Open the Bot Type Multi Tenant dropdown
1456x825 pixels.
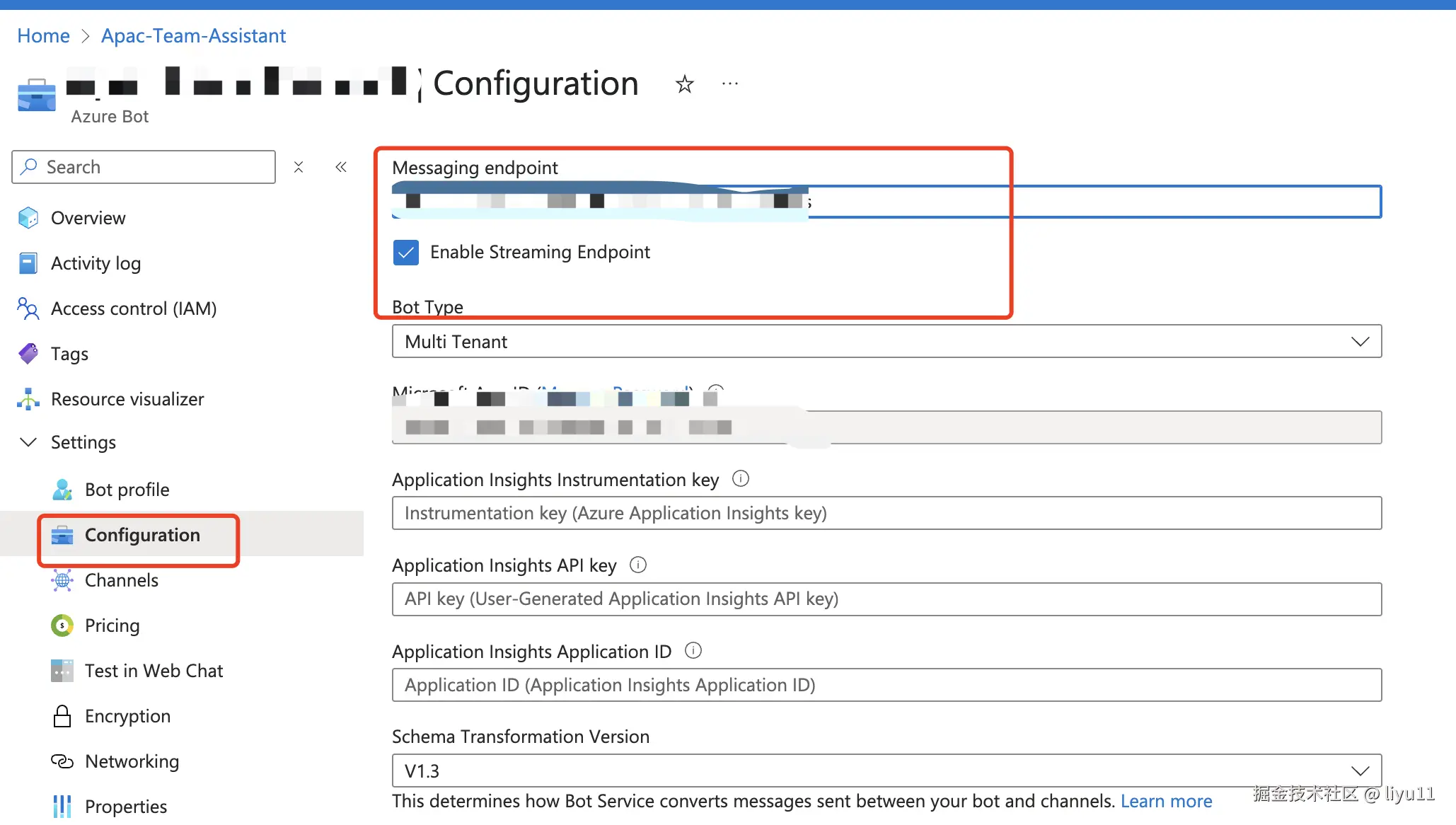(886, 342)
